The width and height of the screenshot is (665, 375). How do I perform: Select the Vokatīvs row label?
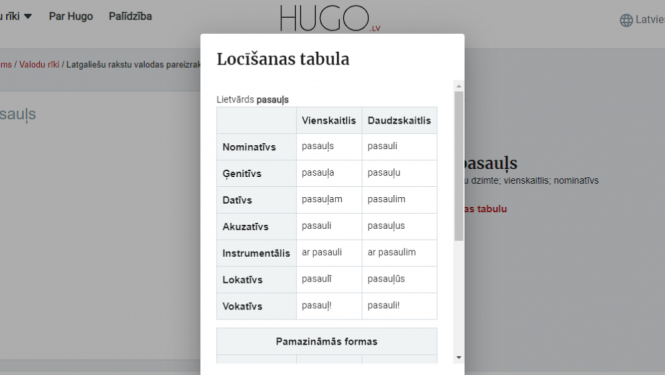256,306
